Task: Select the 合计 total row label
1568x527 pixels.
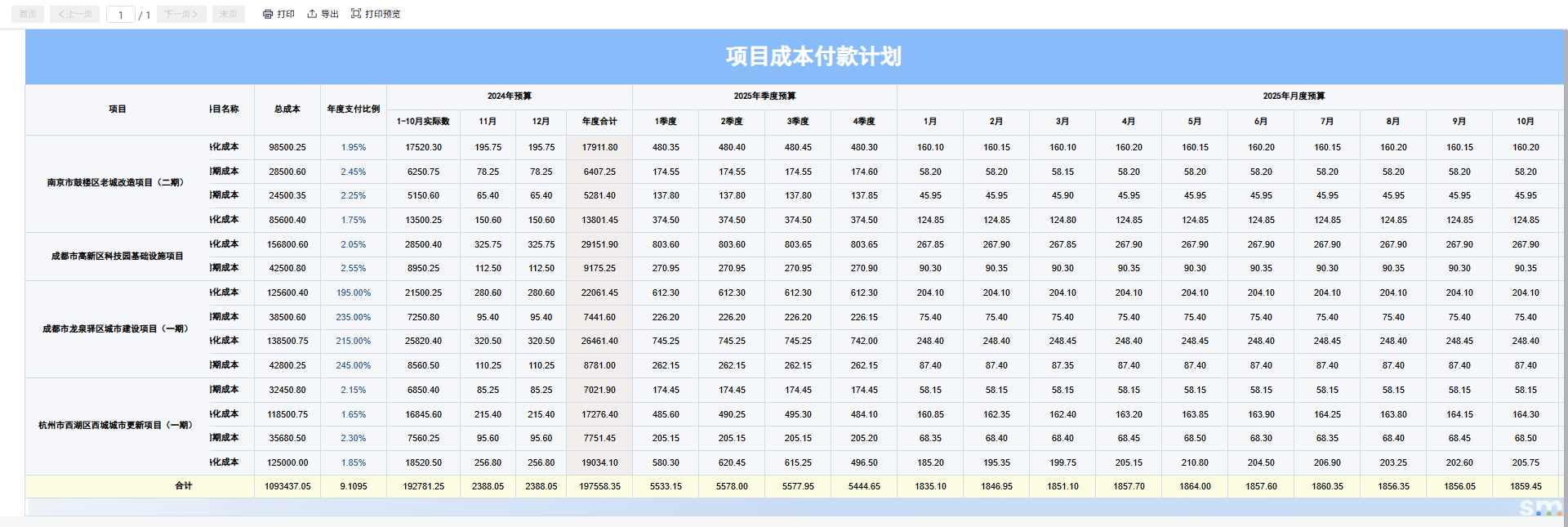Action: click(184, 486)
